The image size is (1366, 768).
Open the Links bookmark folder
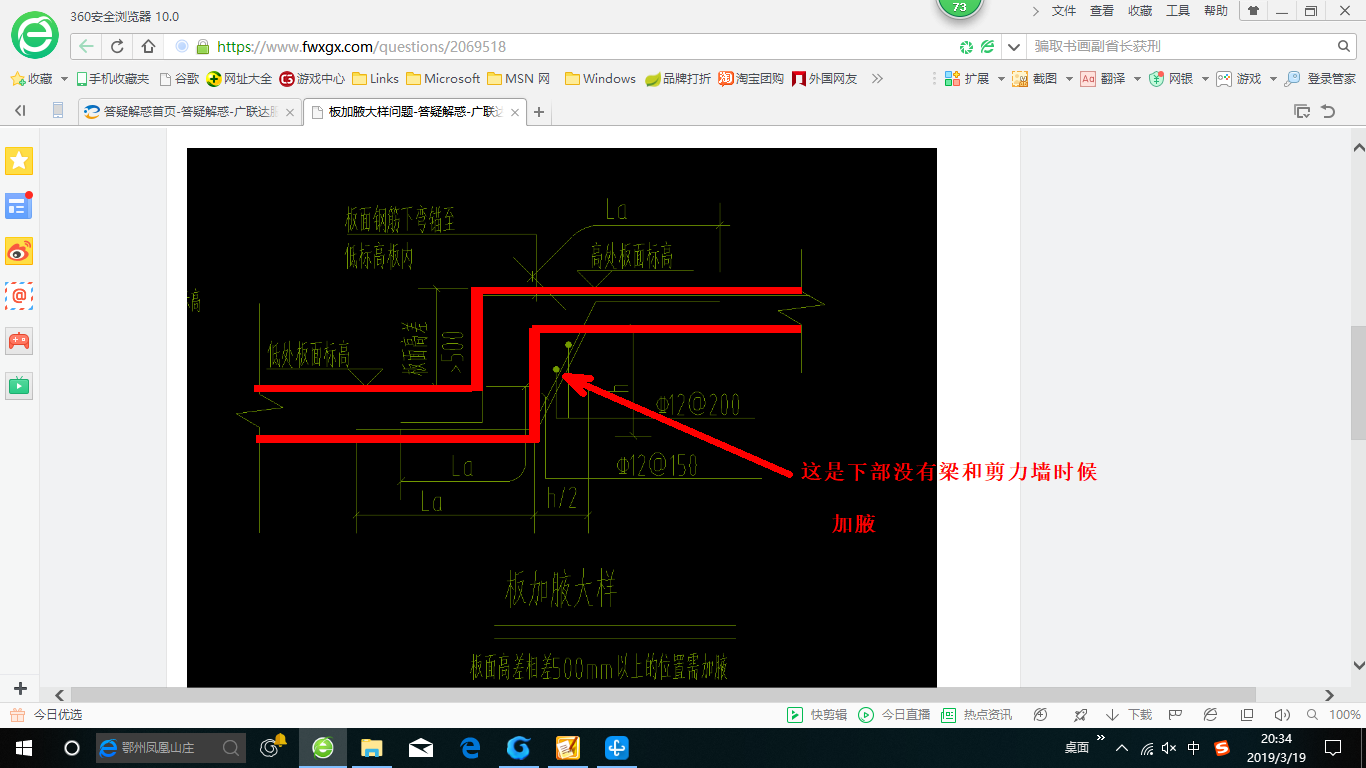[x=375, y=78]
